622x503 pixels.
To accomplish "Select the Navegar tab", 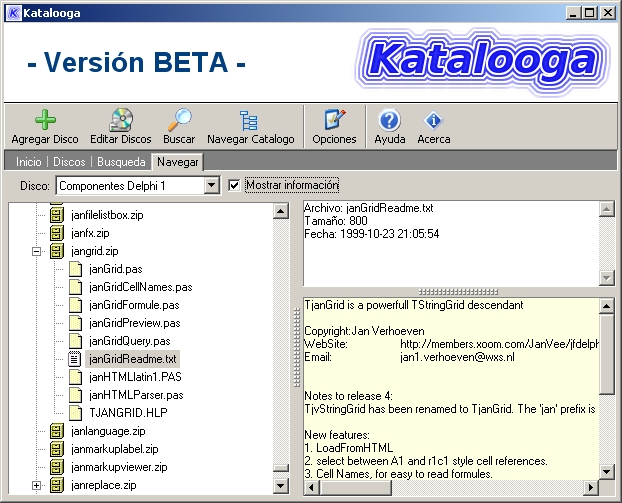I will tap(177, 162).
